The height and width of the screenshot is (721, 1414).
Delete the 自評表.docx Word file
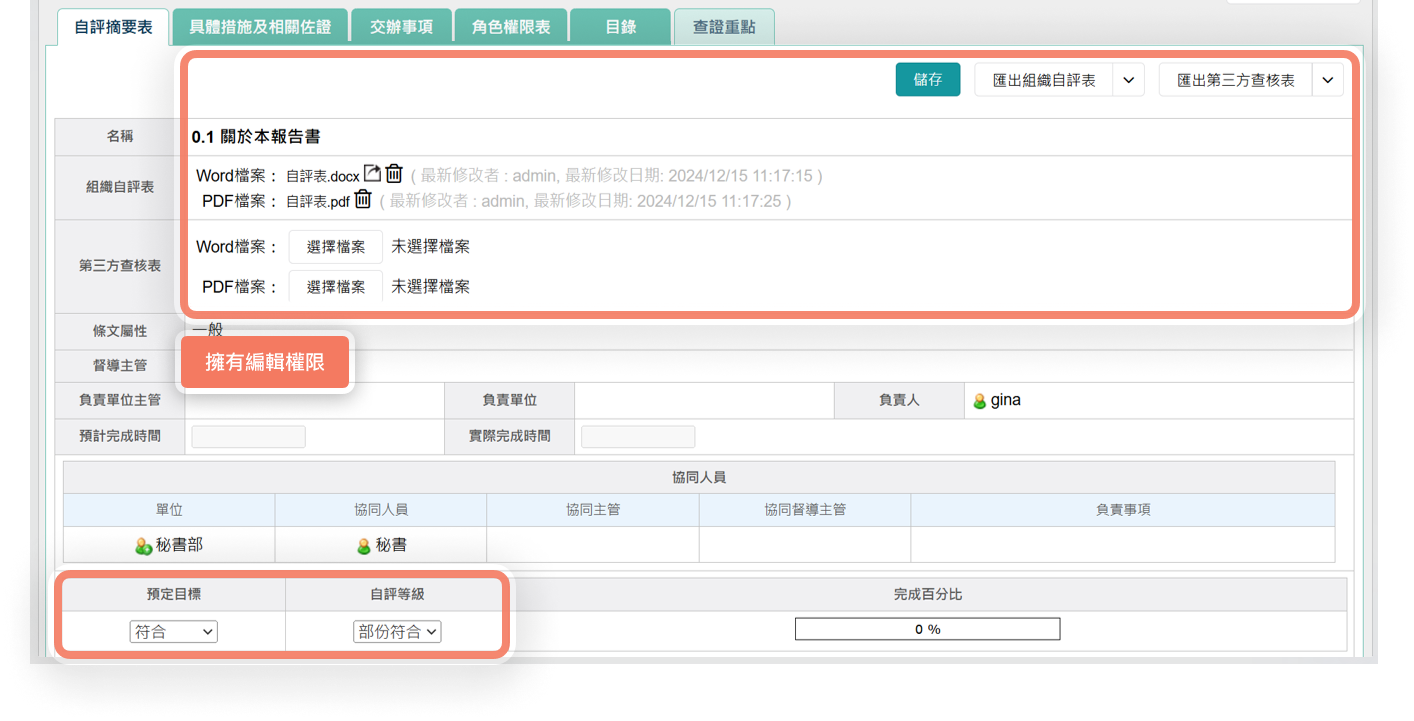pyautogui.click(x=394, y=174)
